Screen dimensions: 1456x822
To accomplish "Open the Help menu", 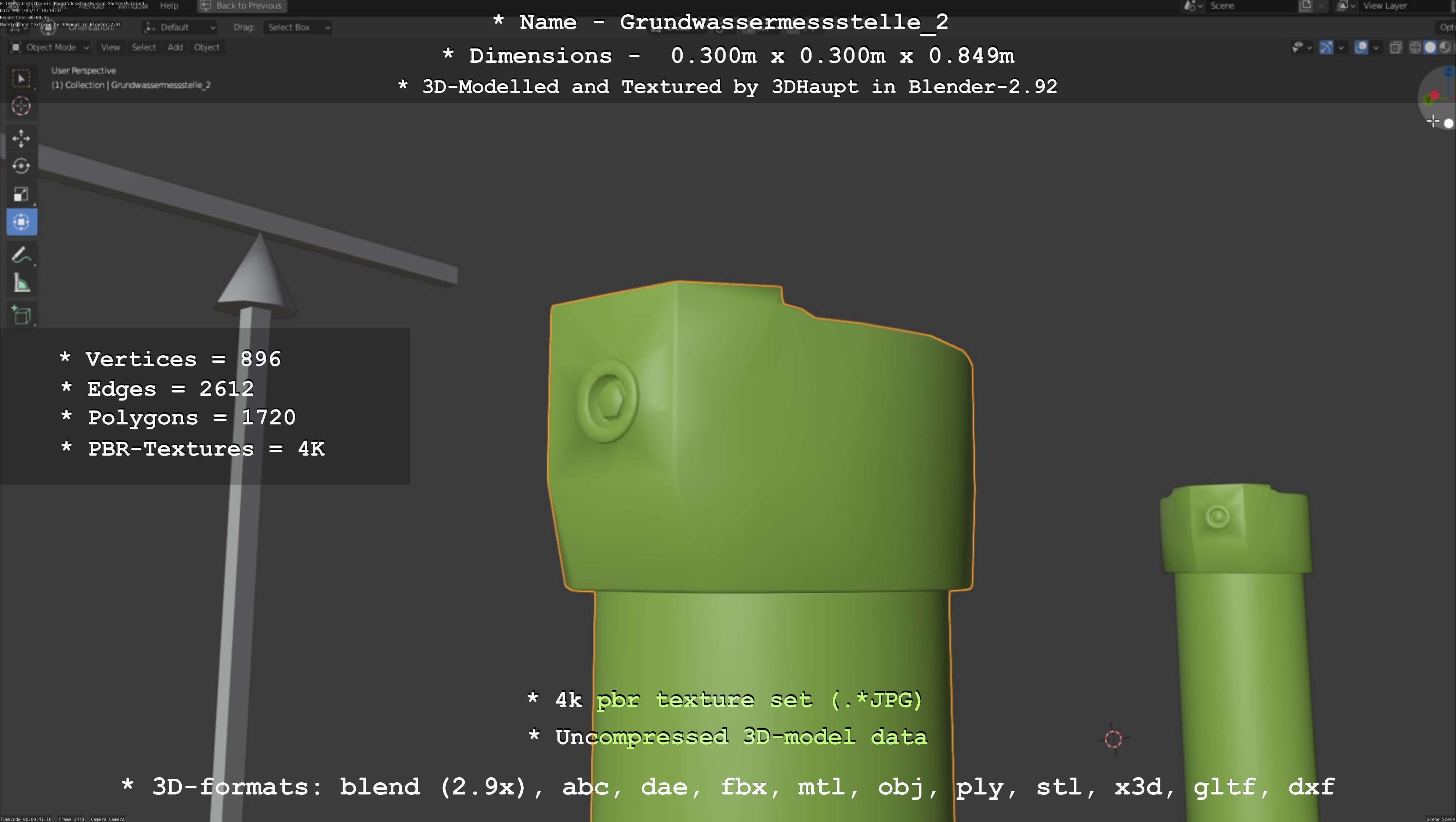I will [x=169, y=6].
